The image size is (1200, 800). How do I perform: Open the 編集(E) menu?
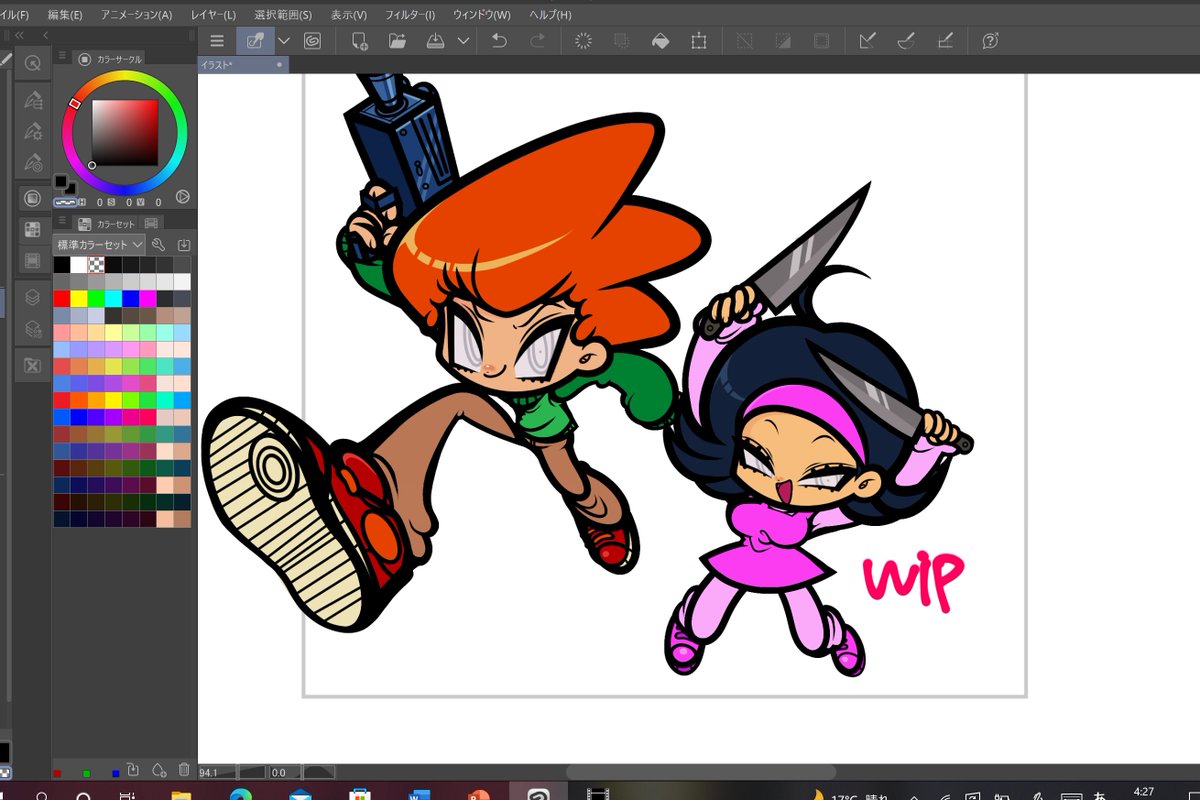tap(65, 15)
